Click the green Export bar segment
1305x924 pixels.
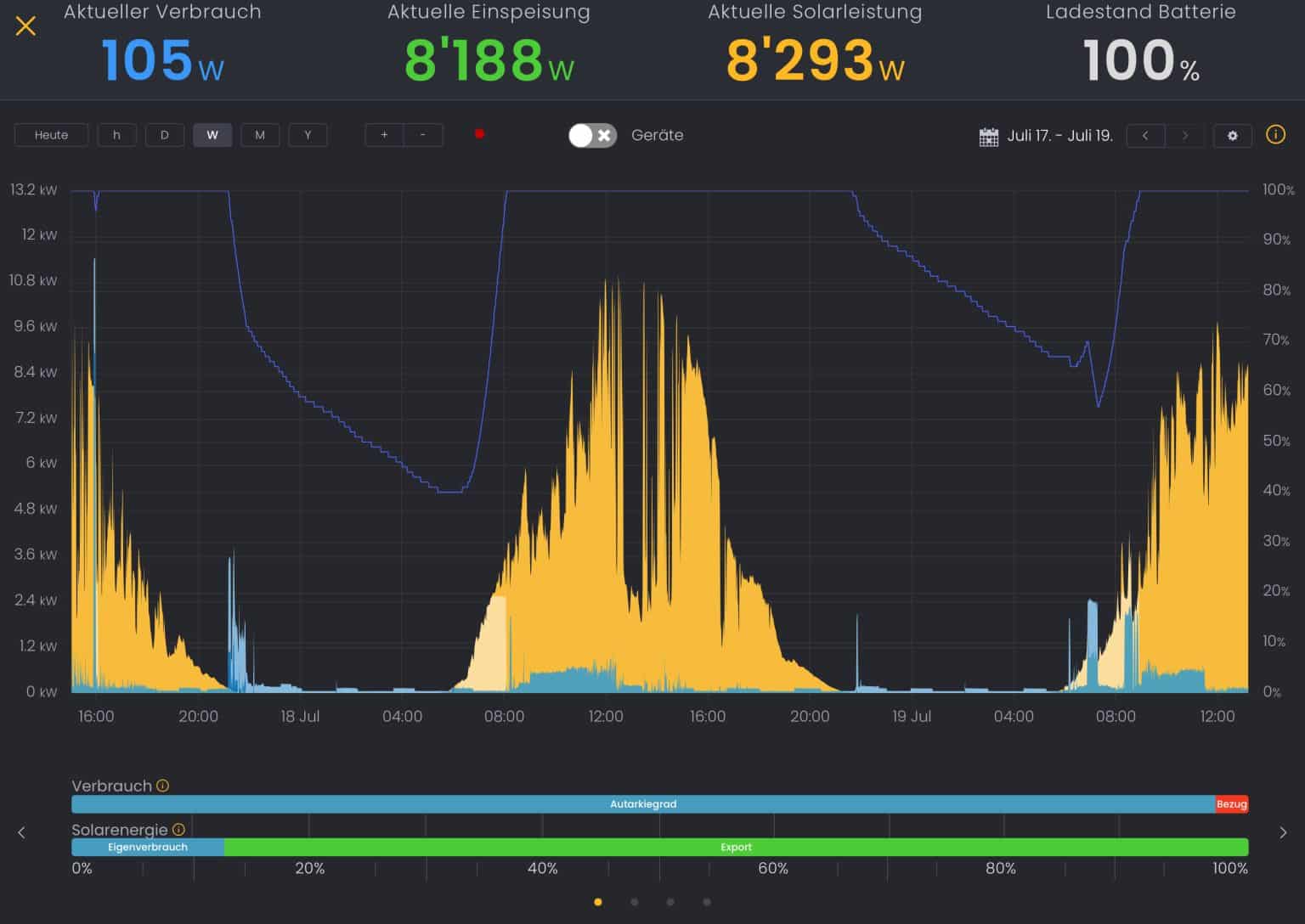[x=736, y=847]
